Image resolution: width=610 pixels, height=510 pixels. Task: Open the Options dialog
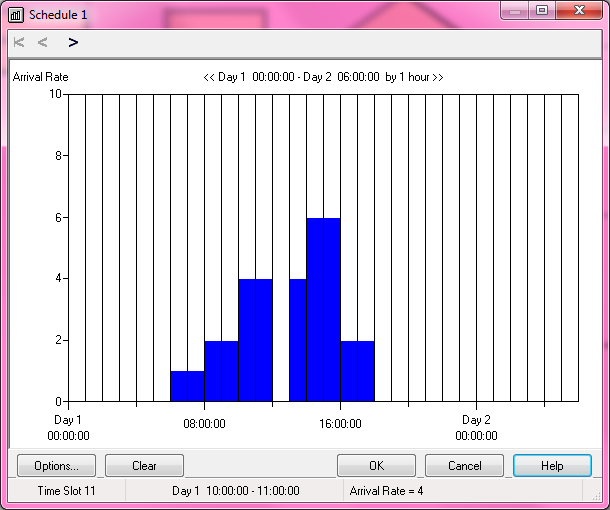(x=56, y=466)
